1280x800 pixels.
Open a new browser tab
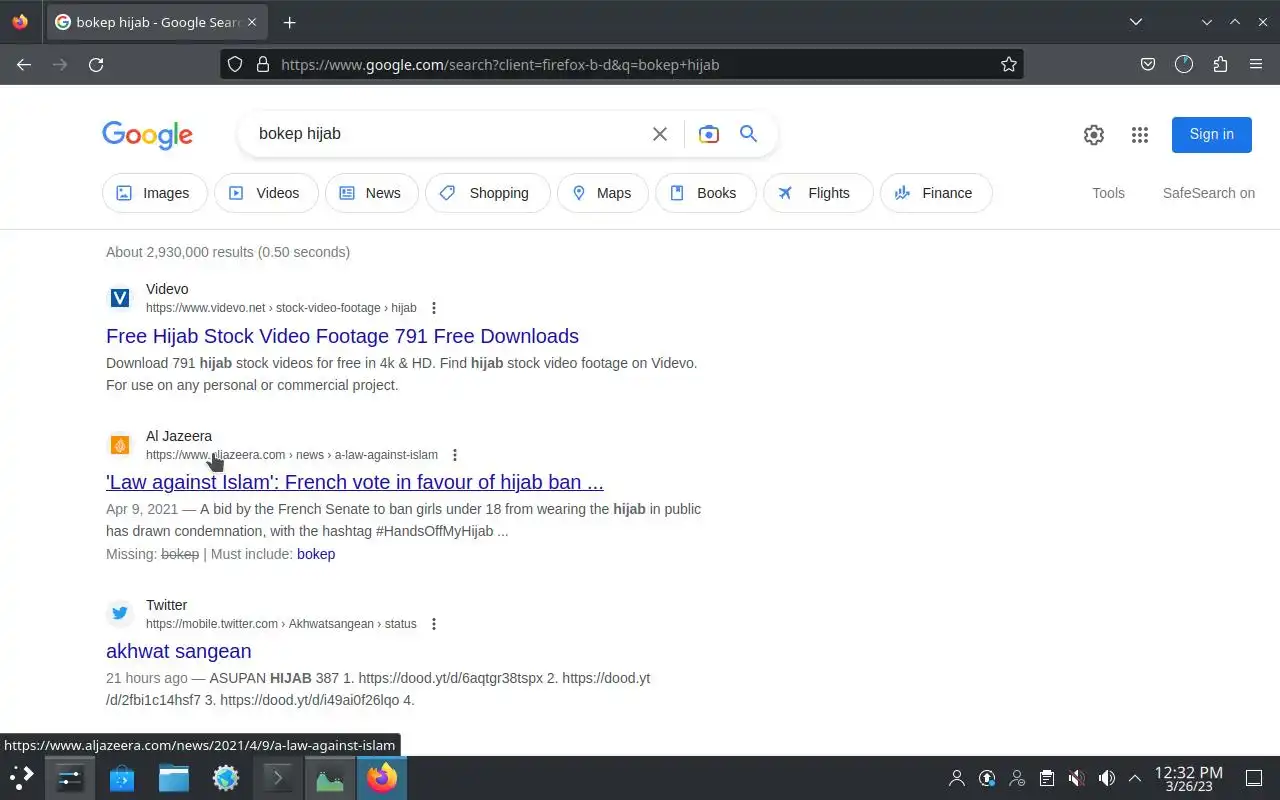(289, 22)
